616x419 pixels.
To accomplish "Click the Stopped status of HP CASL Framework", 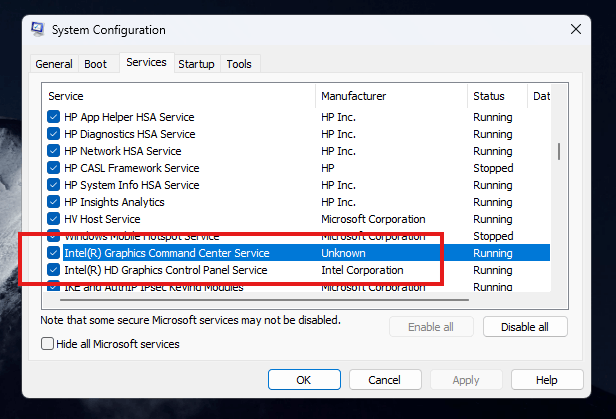I will click(x=493, y=168).
